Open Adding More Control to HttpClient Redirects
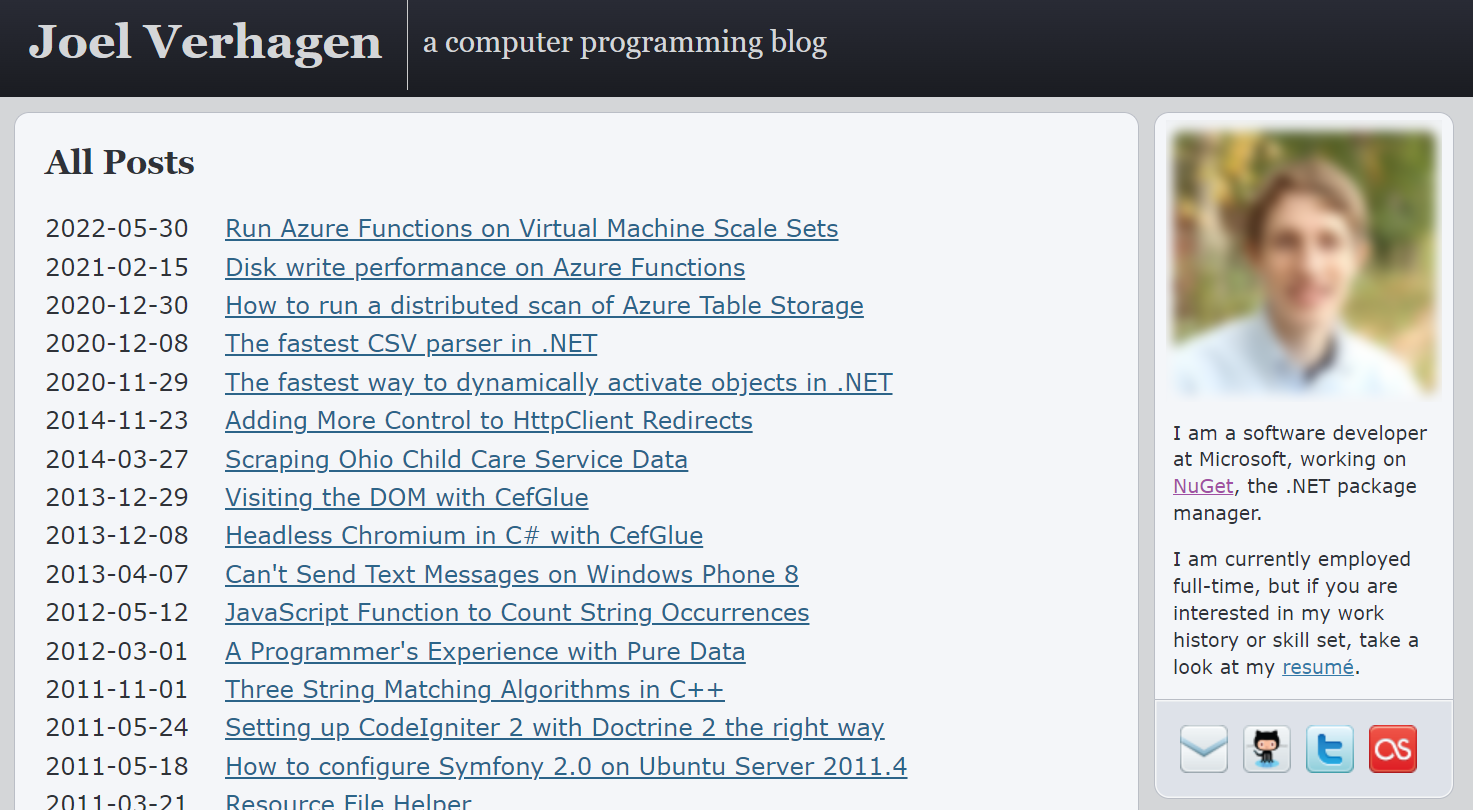This screenshot has width=1473, height=810. point(489,421)
